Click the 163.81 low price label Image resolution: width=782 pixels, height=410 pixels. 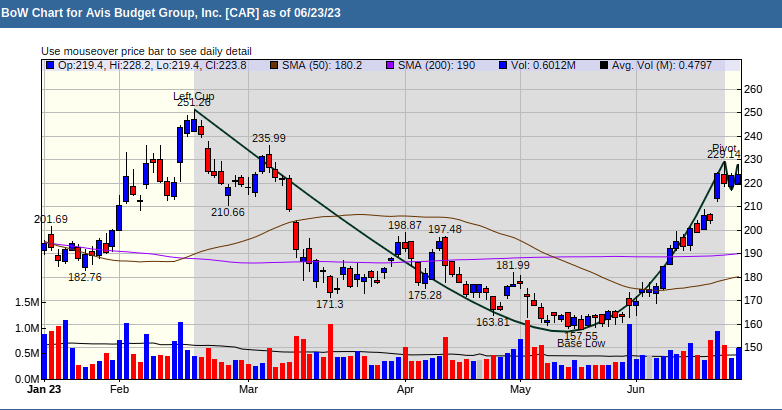[x=493, y=322]
